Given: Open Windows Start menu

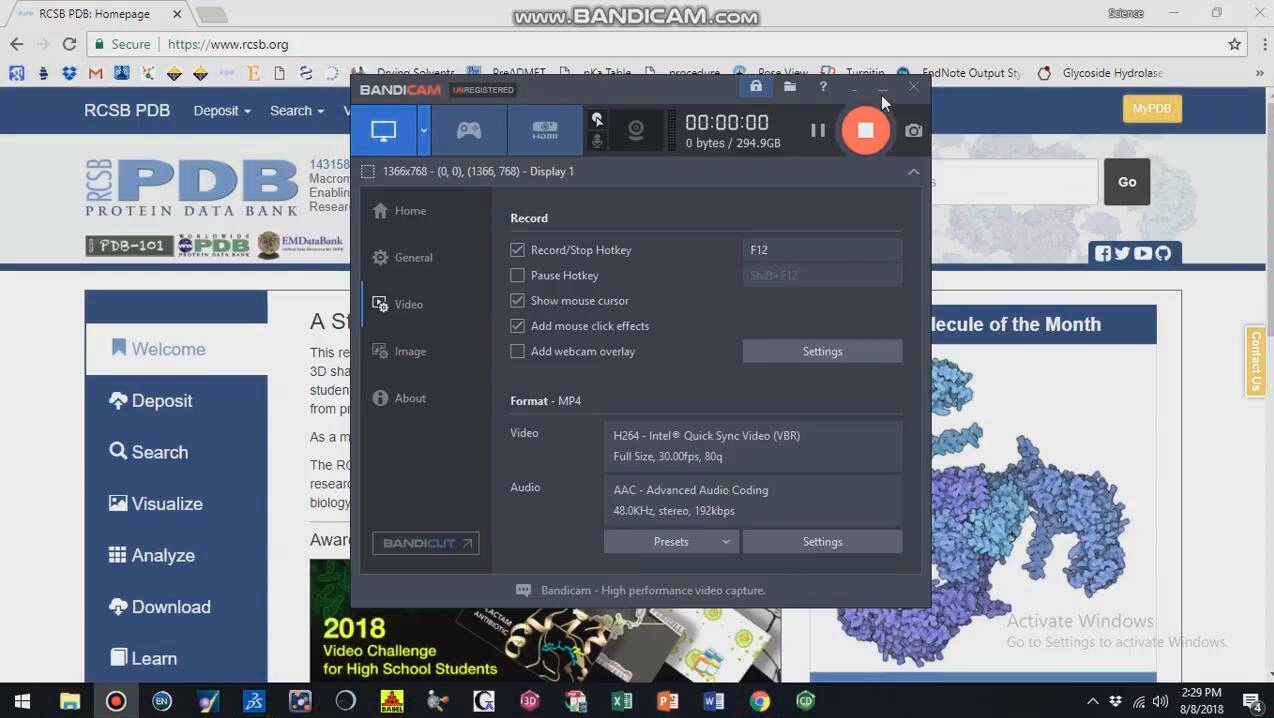Looking at the screenshot, I should click(22, 701).
